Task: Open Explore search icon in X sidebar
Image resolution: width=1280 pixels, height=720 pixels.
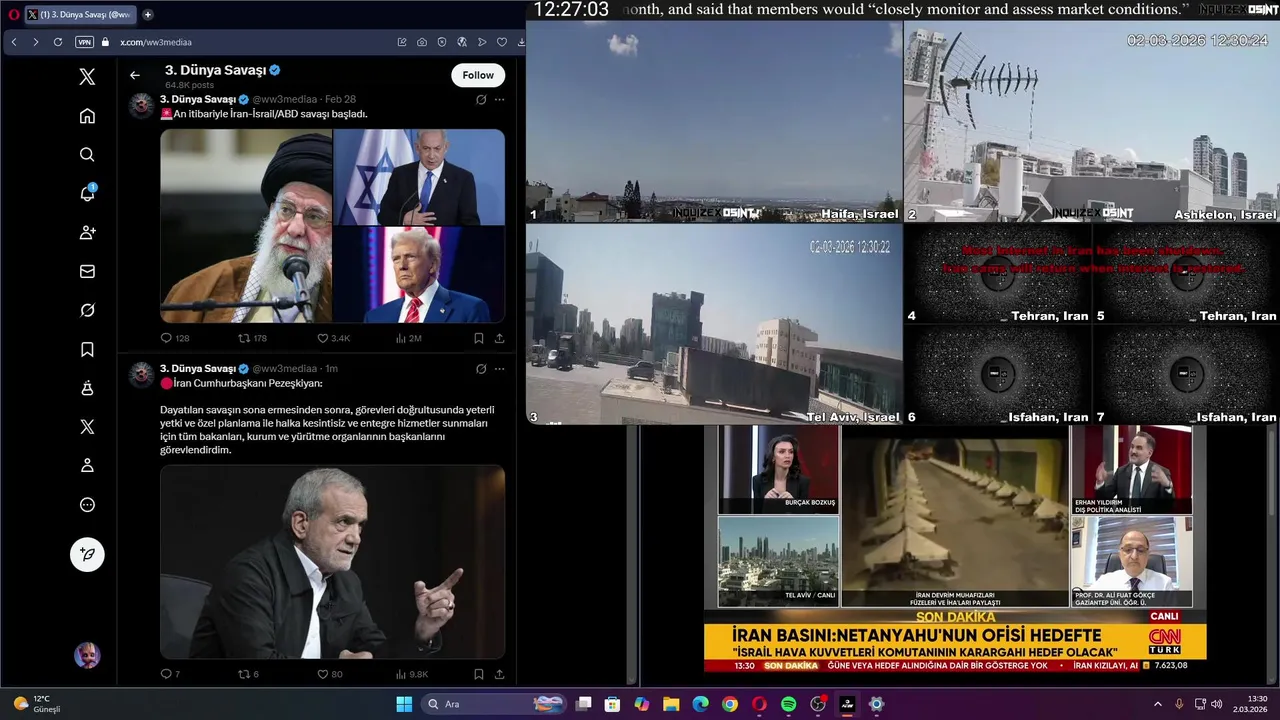Action: click(87, 155)
